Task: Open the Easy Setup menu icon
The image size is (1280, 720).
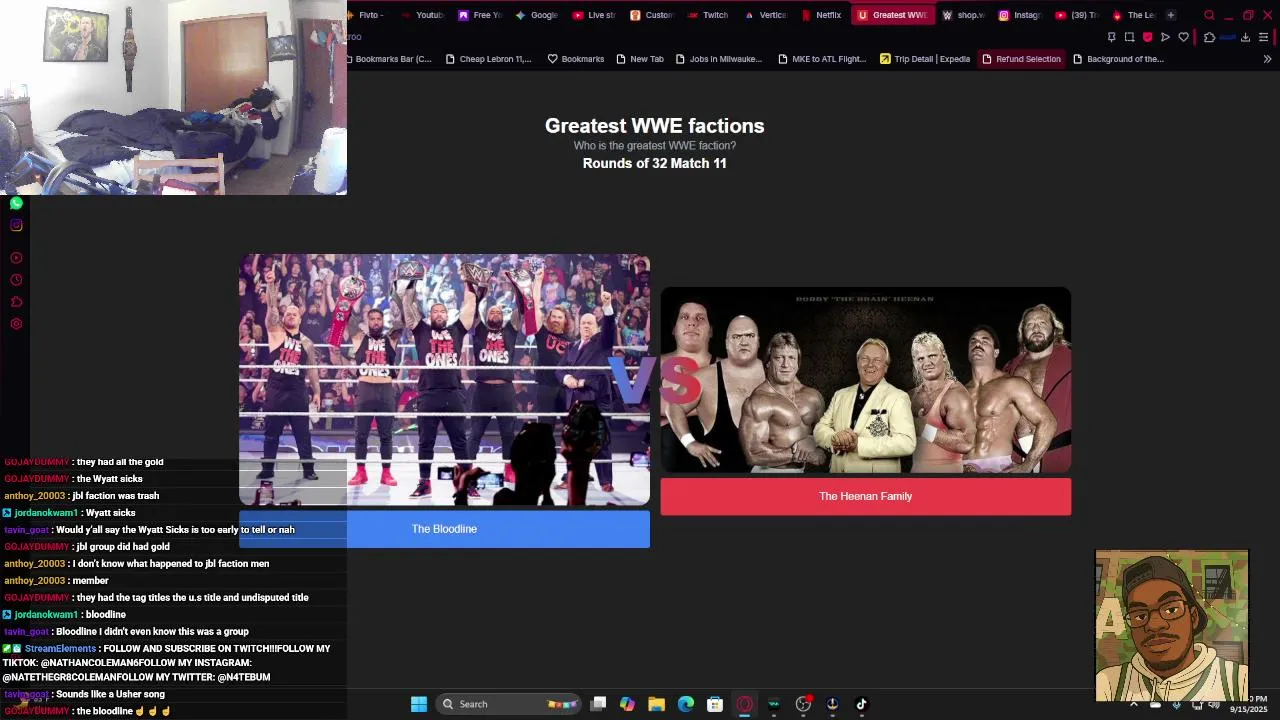Action: click(1263, 37)
